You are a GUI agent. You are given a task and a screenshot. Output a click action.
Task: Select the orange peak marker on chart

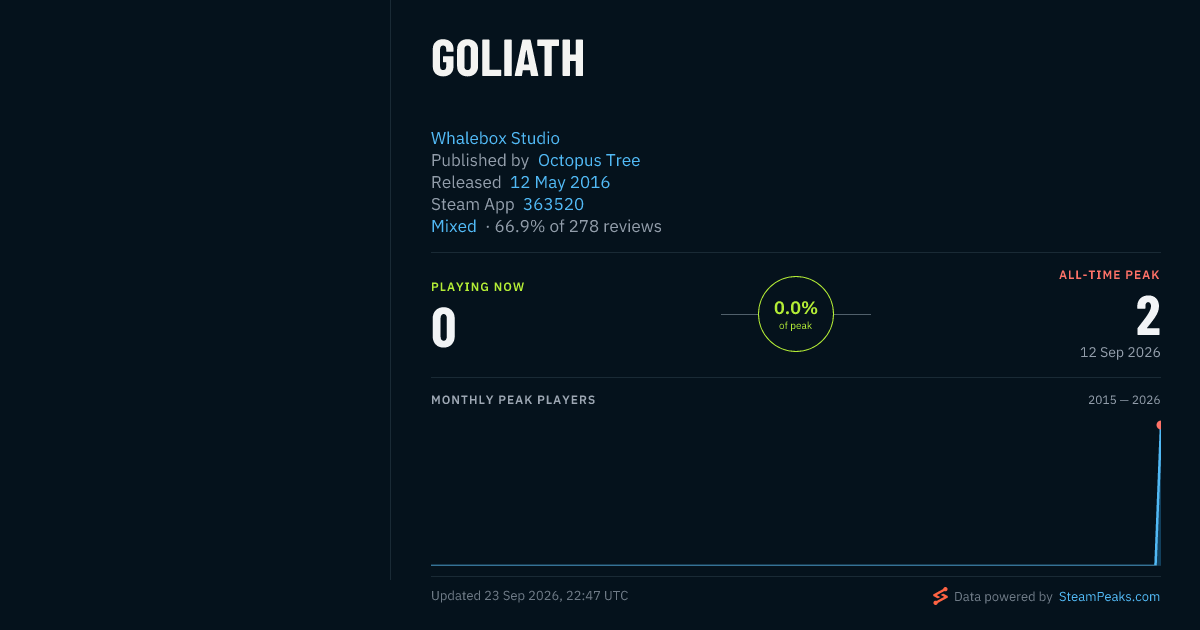pyautogui.click(x=1159, y=425)
